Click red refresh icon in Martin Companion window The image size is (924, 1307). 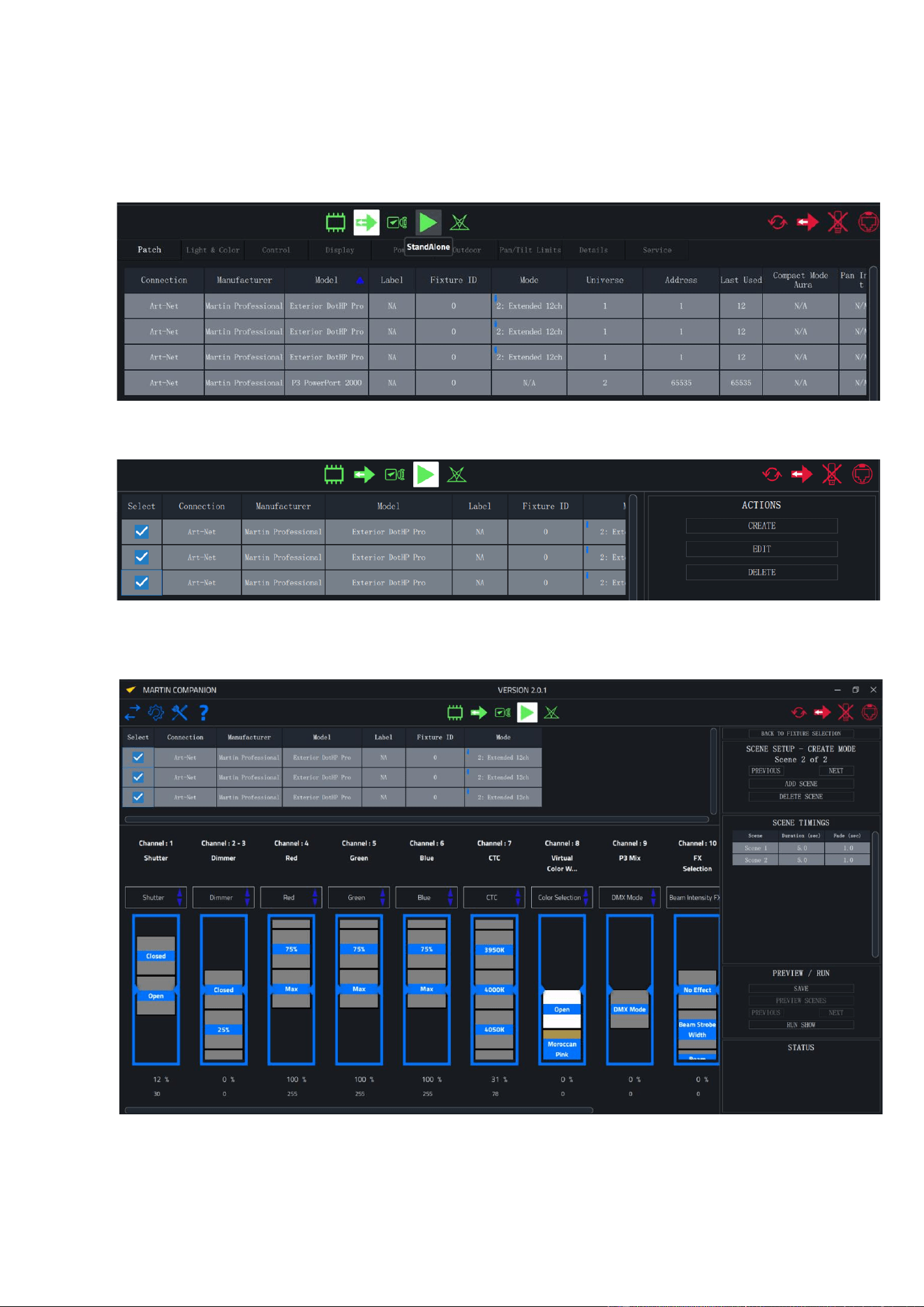[x=799, y=712]
